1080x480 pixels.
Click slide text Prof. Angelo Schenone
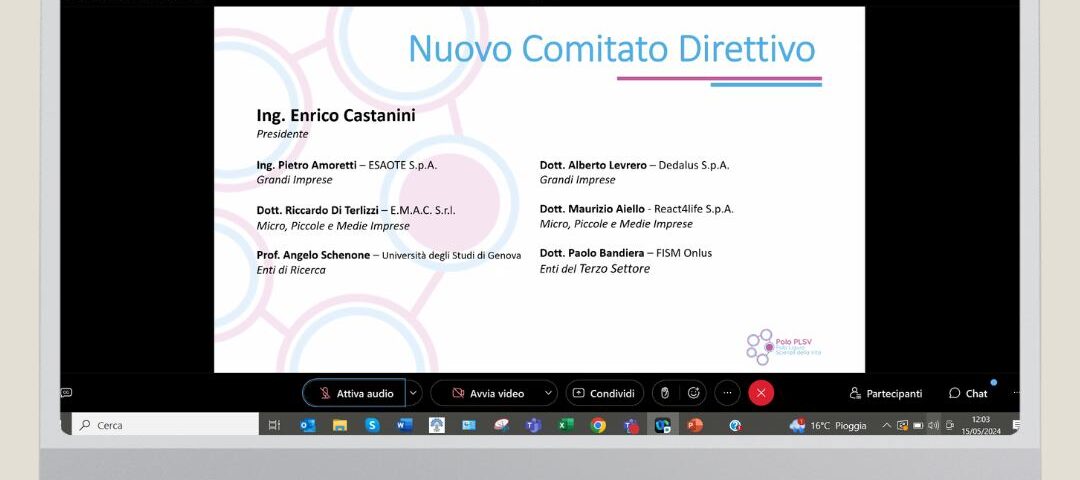(x=313, y=255)
